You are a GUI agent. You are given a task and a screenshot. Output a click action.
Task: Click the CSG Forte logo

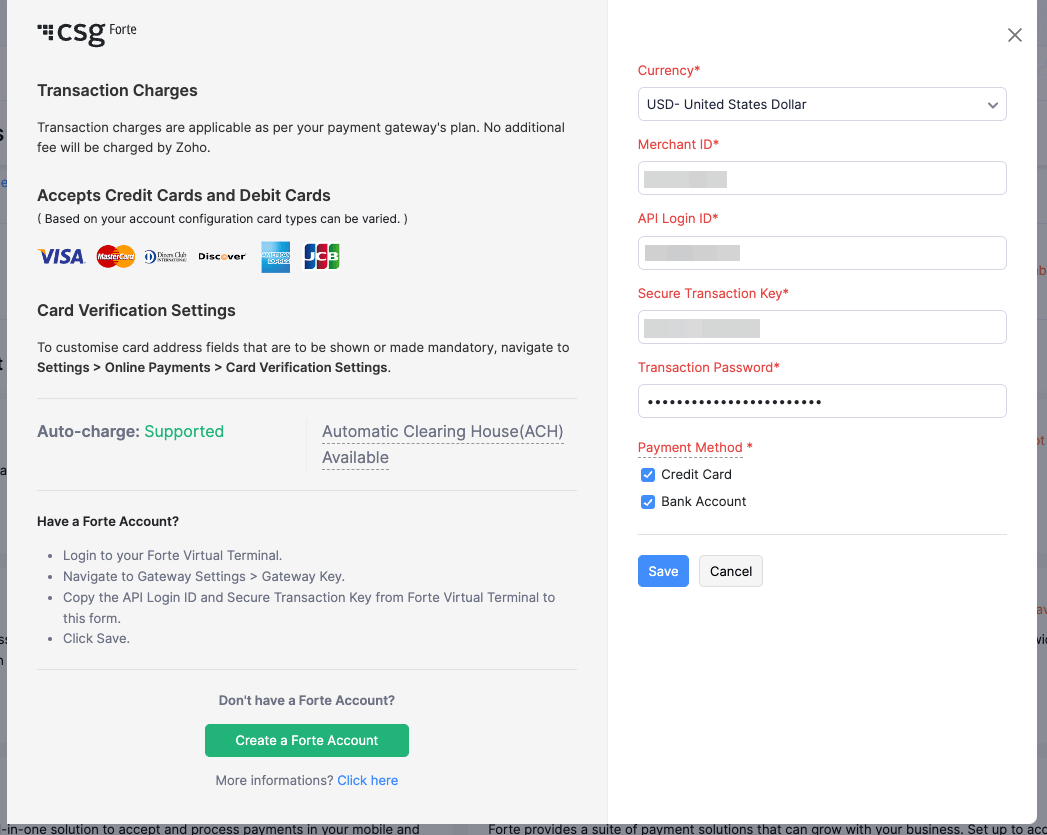(87, 33)
